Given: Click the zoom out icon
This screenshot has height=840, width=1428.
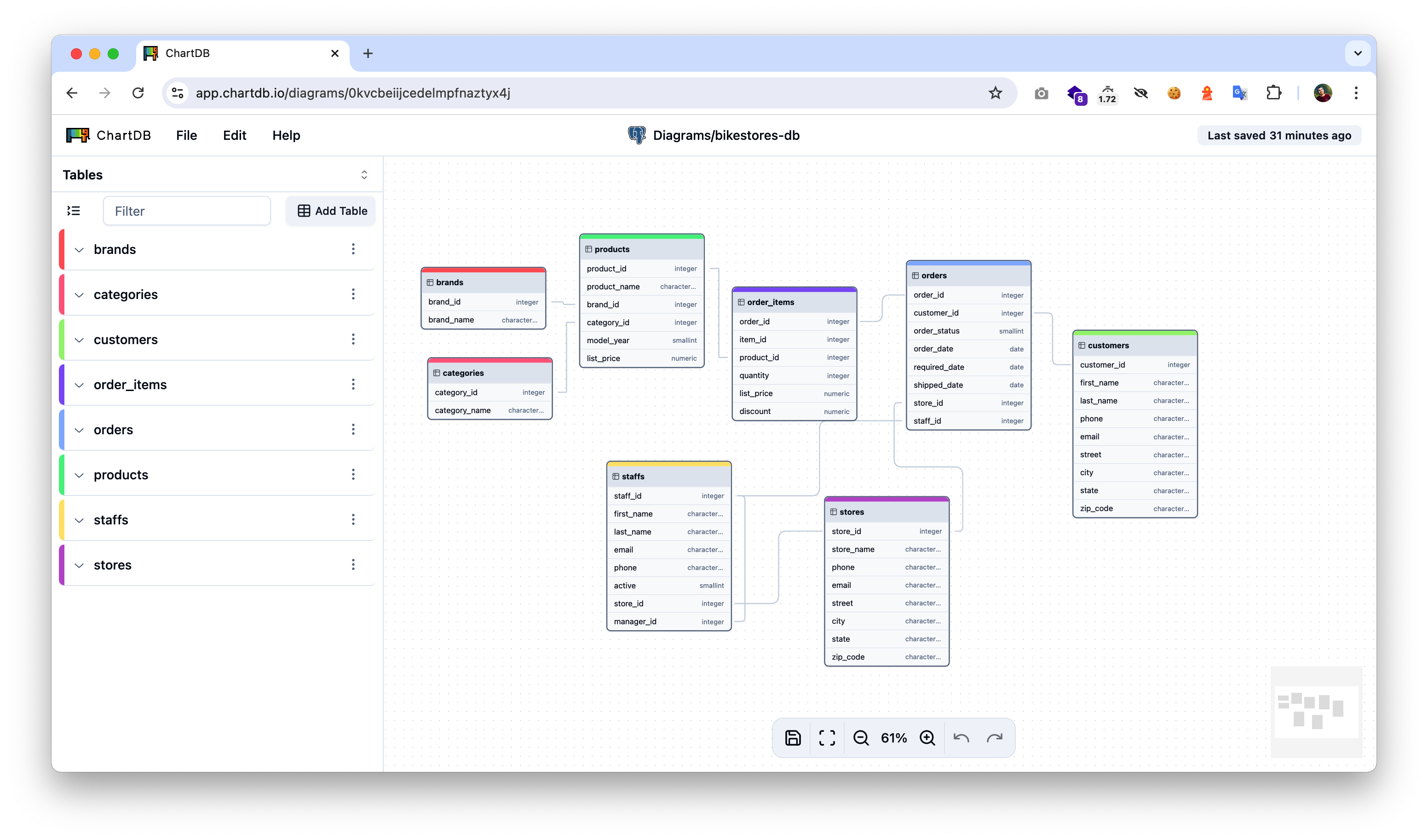Looking at the screenshot, I should pyautogui.click(x=860, y=738).
